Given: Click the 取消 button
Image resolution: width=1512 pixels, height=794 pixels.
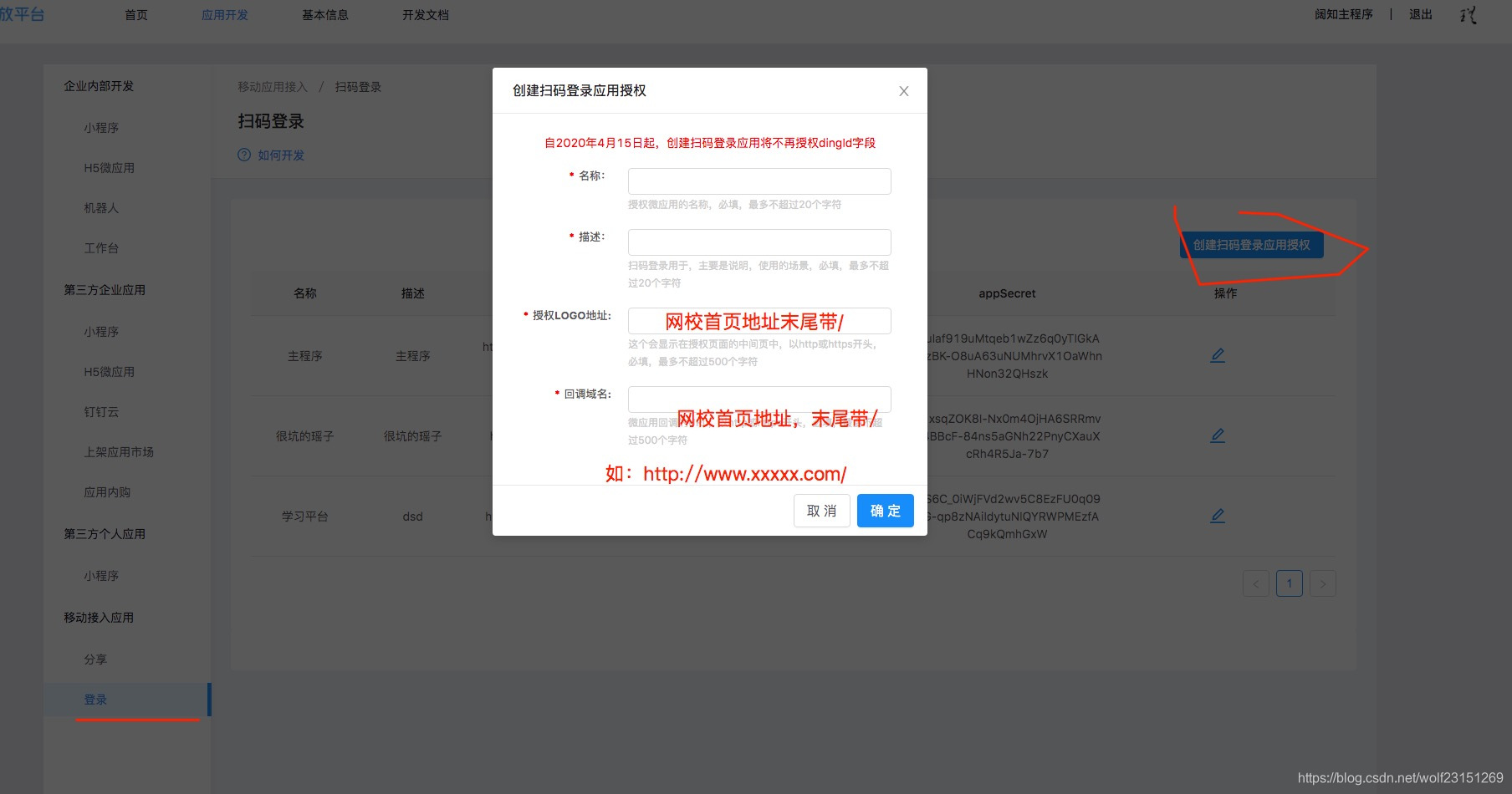Looking at the screenshot, I should coord(821,511).
